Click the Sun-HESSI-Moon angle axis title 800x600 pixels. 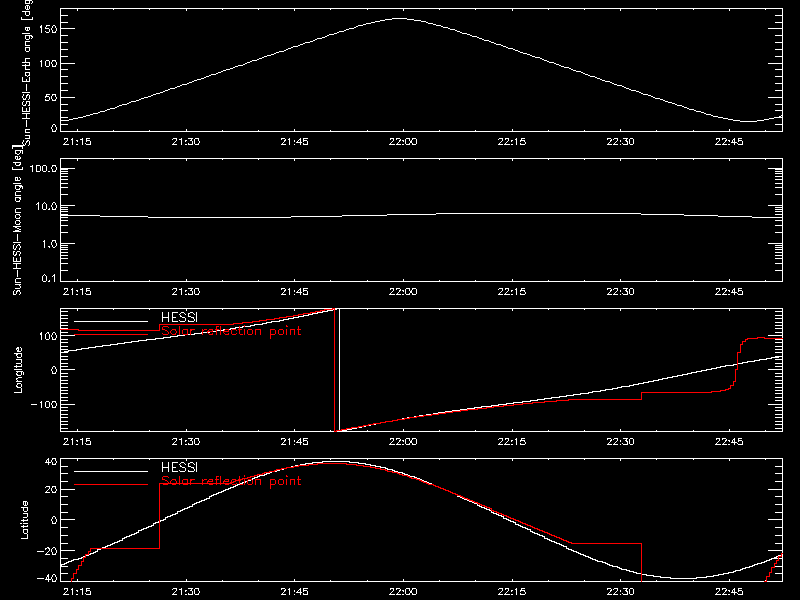(17, 220)
